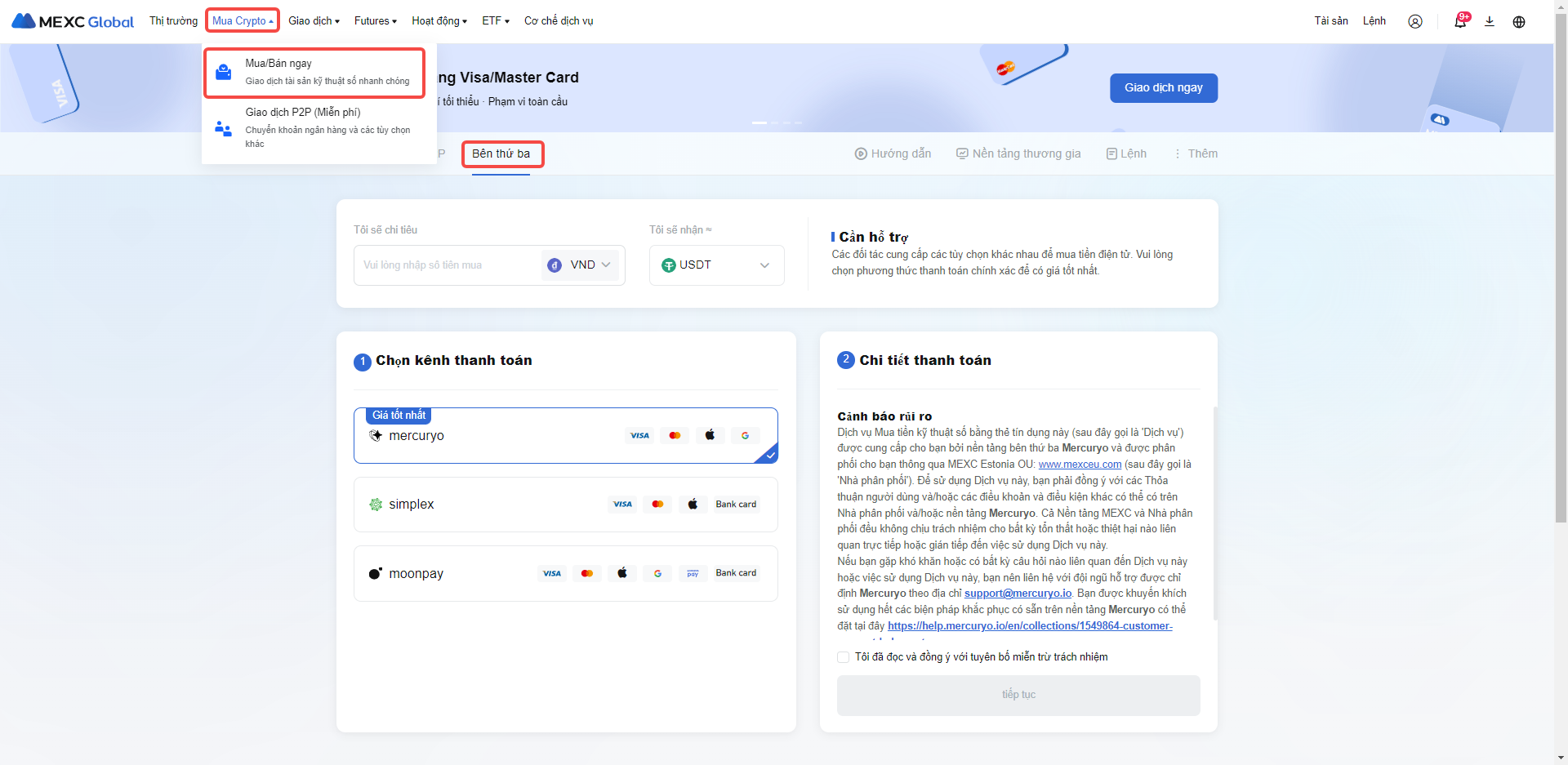Screen dimensions: 1568x765
Task: Click the download app icon
Action: (x=1489, y=21)
